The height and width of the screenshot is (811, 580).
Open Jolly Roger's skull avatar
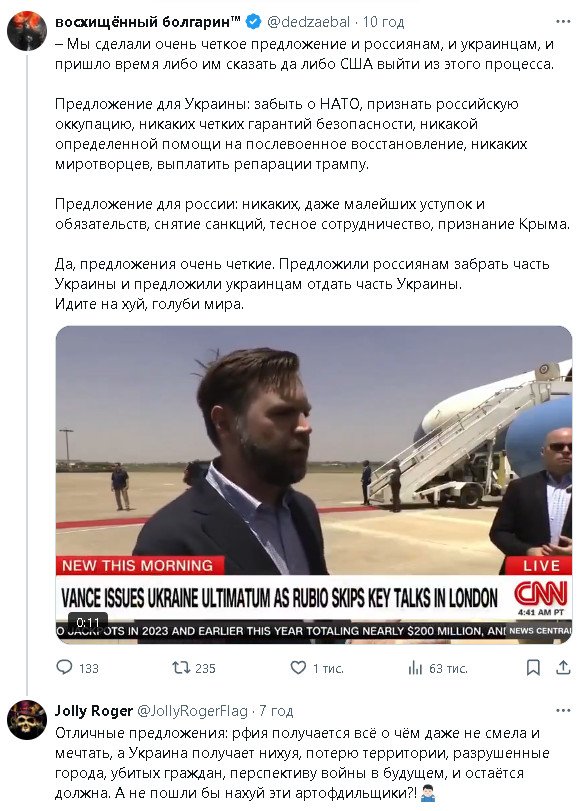click(x=27, y=720)
